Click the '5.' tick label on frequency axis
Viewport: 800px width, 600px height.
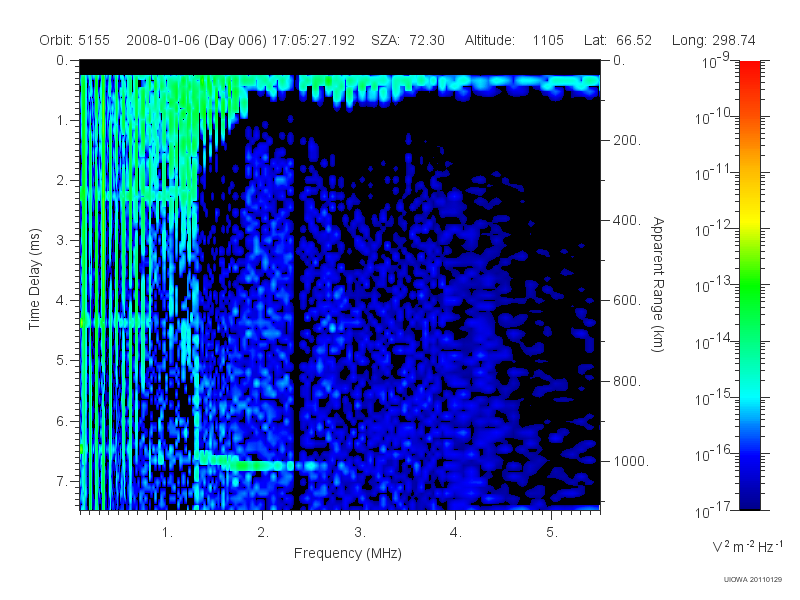(552, 533)
